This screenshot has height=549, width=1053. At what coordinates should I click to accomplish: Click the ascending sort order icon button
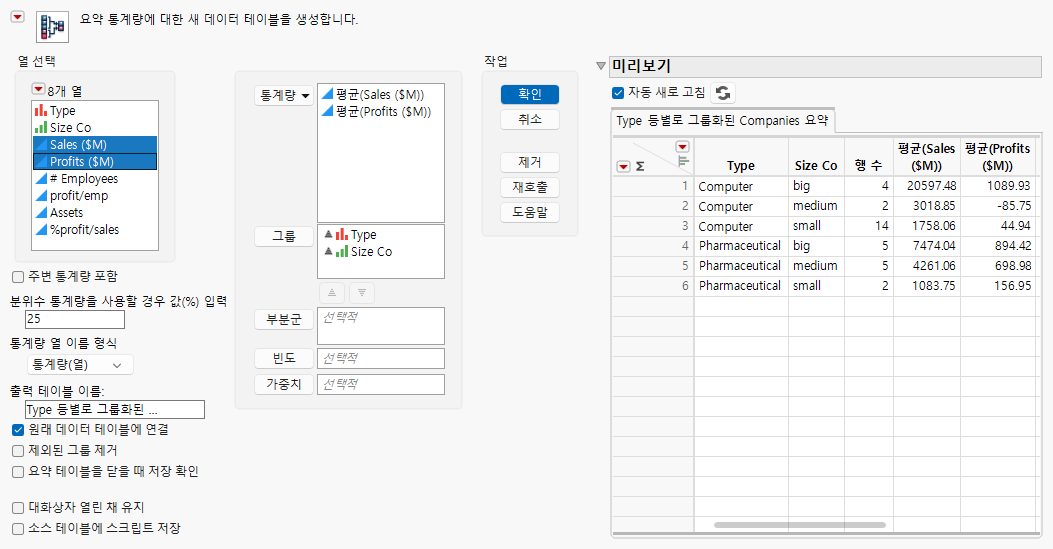point(332,293)
